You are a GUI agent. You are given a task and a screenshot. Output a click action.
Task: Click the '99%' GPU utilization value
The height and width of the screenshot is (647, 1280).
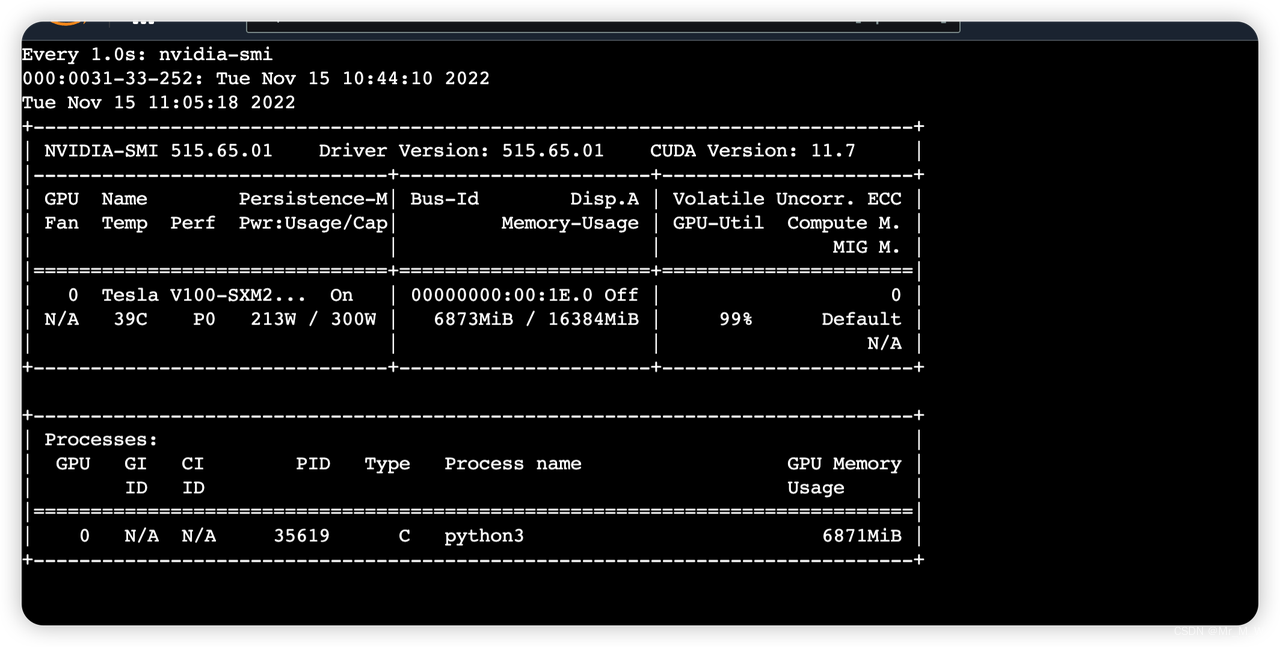click(x=736, y=319)
